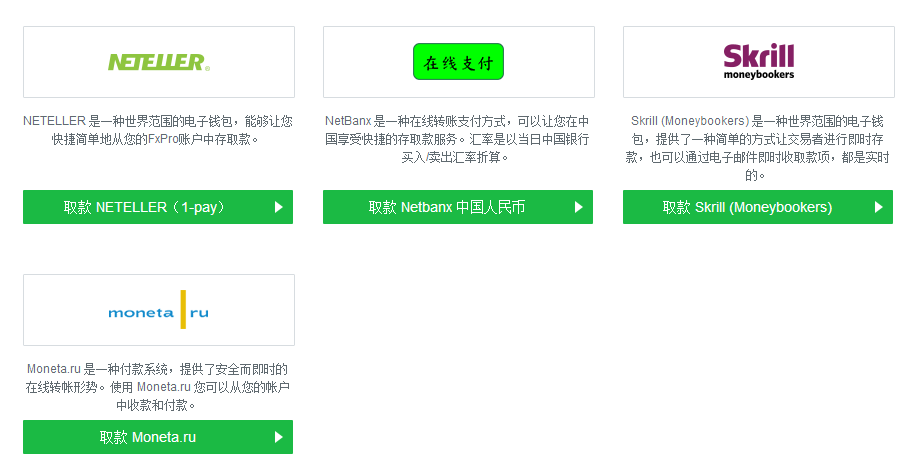Open the Moneta.ru link after 使用
Viewport: 920px width, 471px height.
point(163,387)
